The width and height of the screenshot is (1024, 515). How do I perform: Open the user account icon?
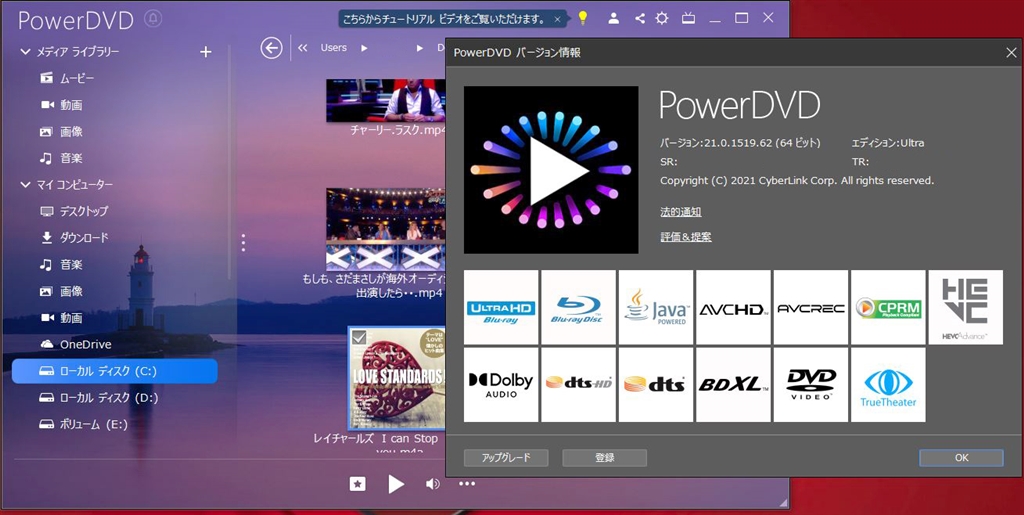pyautogui.click(x=614, y=18)
